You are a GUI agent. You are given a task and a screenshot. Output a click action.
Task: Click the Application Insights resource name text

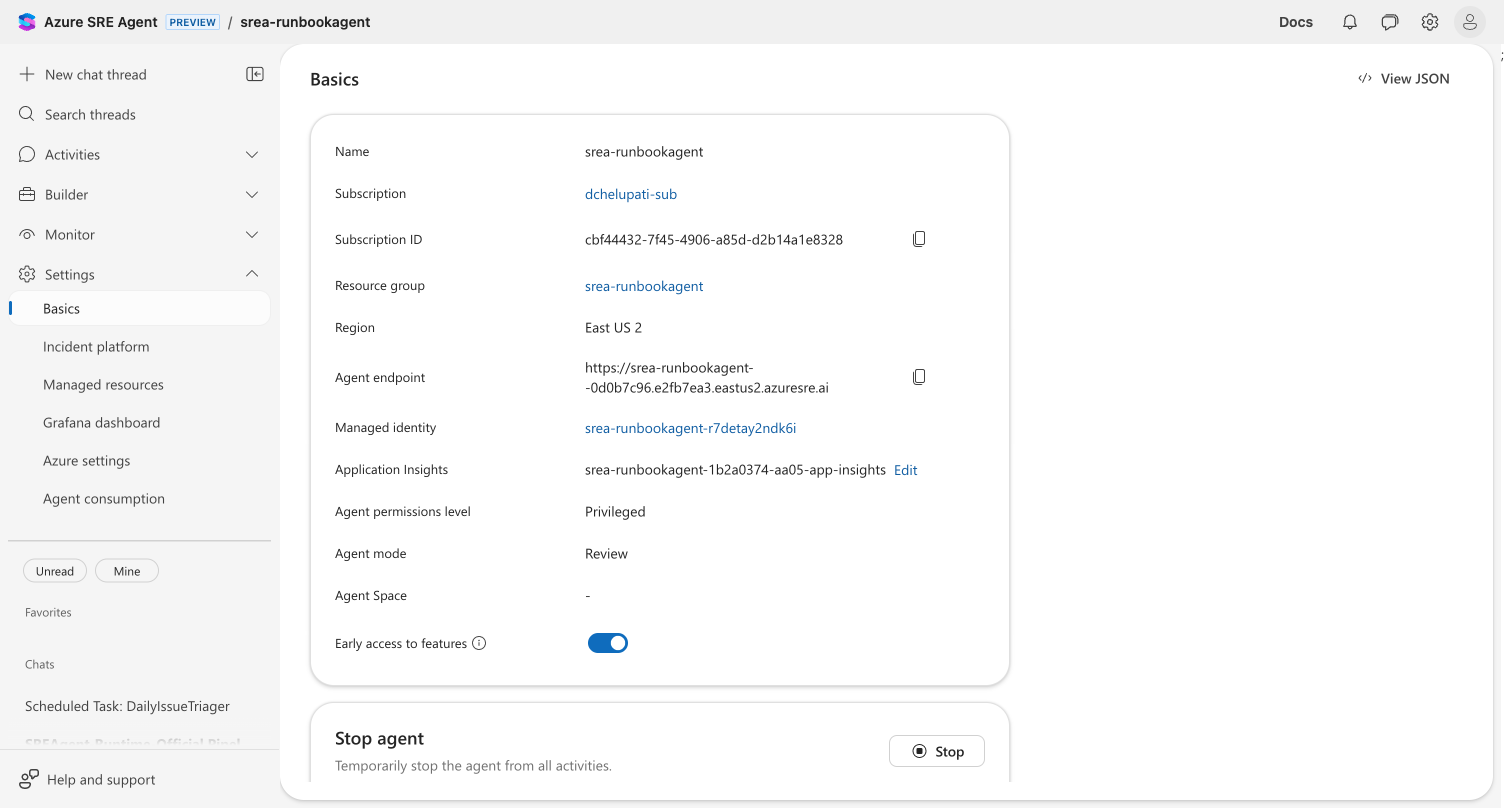(x=735, y=470)
